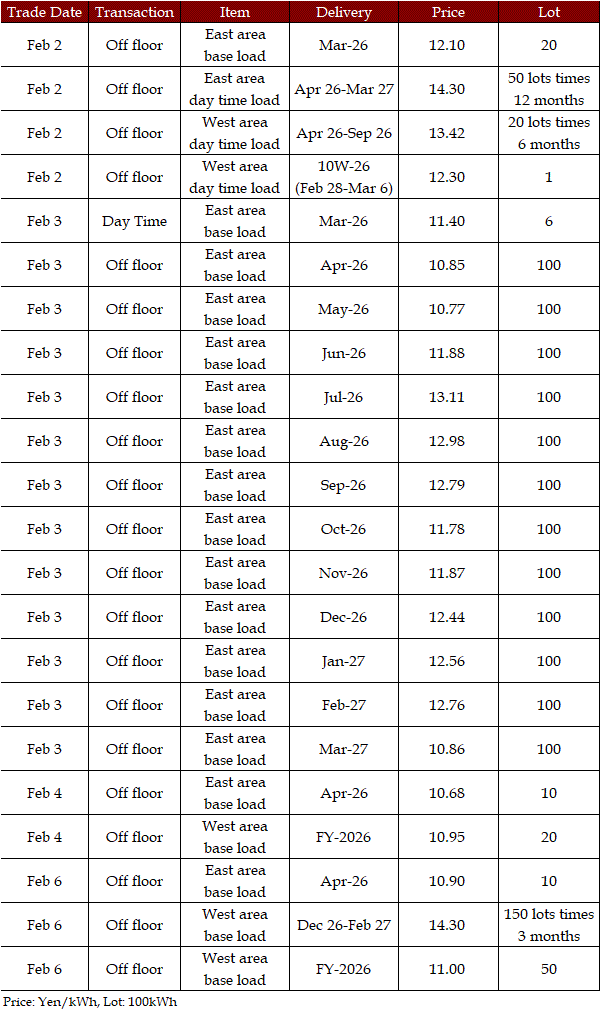Click the Price column header
This screenshot has height=1011, width=600.
tap(447, 12)
